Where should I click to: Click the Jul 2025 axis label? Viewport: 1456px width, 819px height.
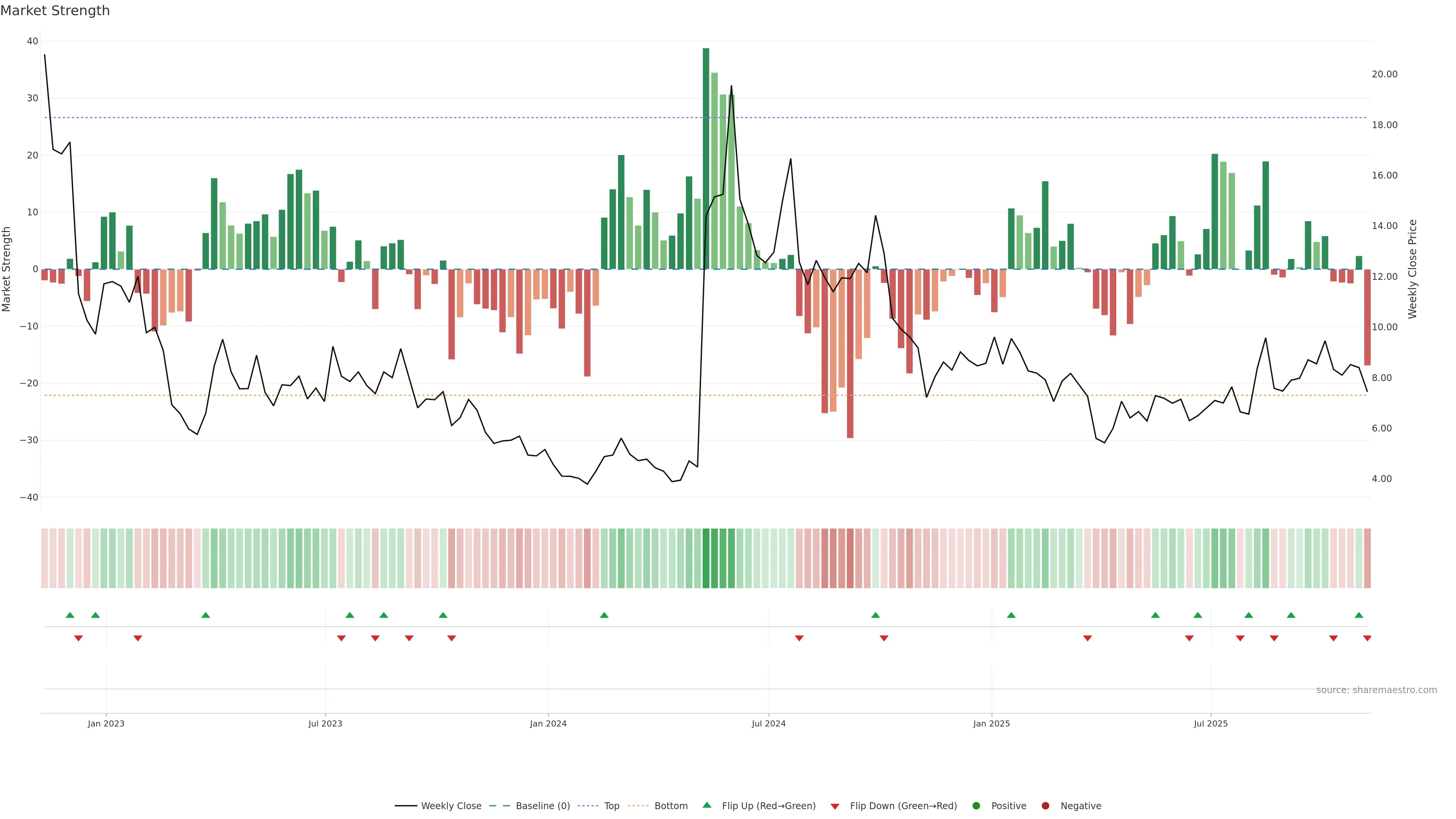(1211, 723)
